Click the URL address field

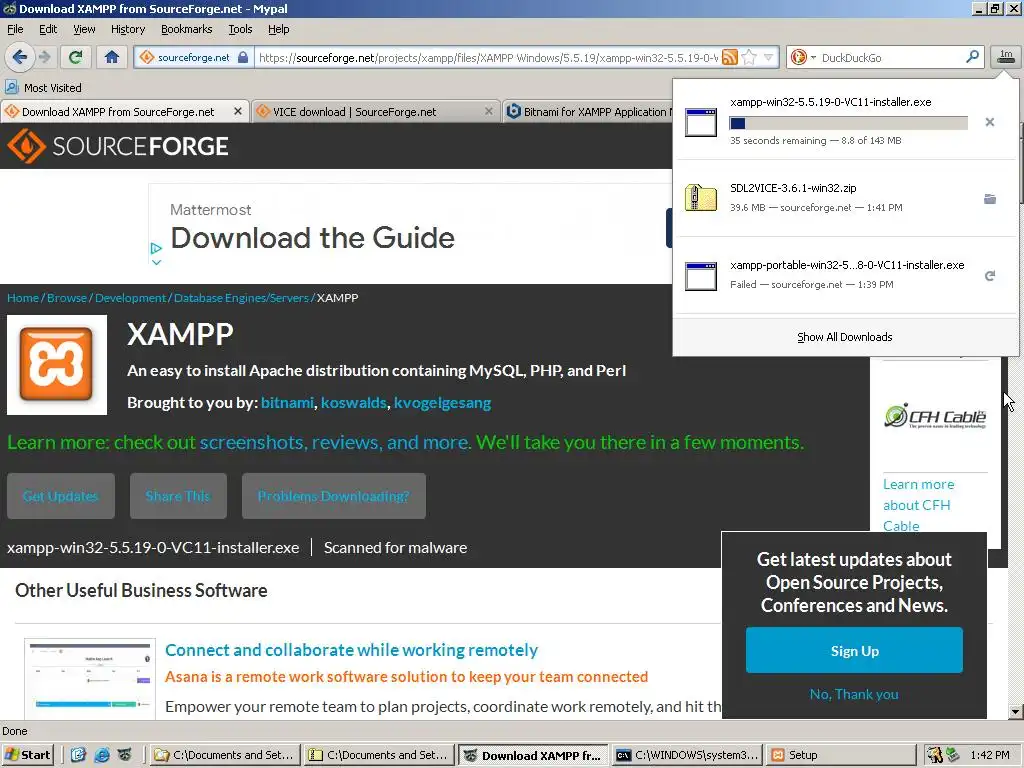[488, 57]
